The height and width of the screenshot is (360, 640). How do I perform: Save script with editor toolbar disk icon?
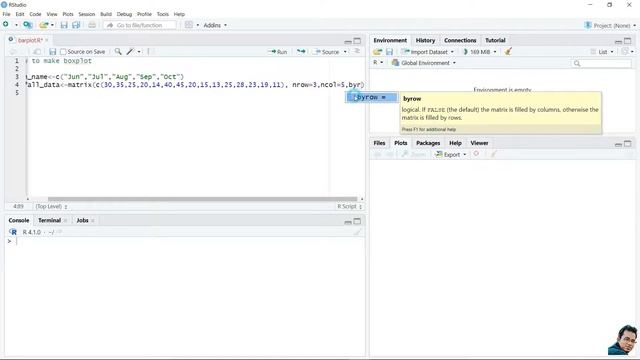[52, 52]
